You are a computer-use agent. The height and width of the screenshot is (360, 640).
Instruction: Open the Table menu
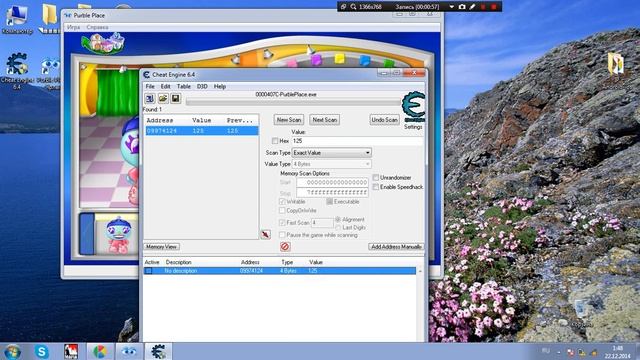[184, 87]
